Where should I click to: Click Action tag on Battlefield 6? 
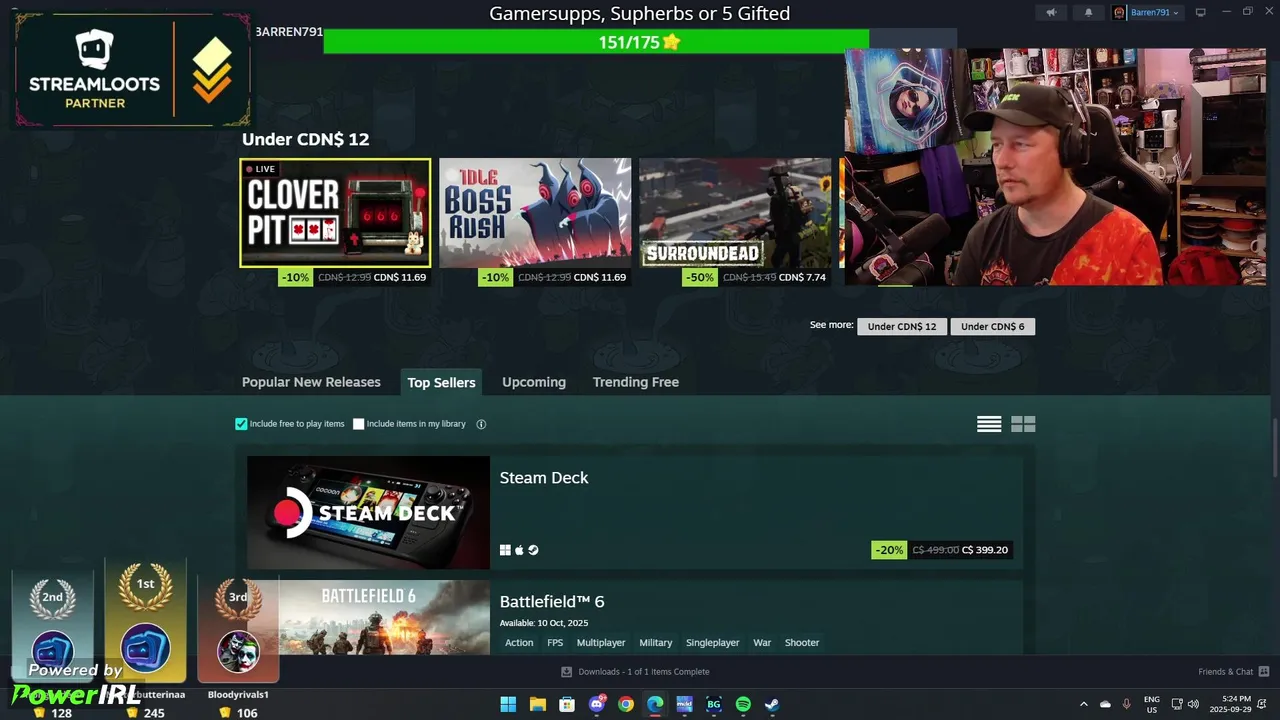click(x=519, y=643)
